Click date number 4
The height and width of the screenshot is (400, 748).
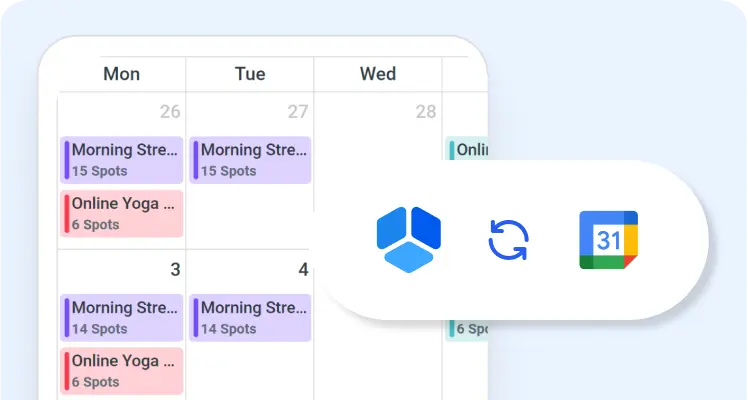pyautogui.click(x=303, y=270)
